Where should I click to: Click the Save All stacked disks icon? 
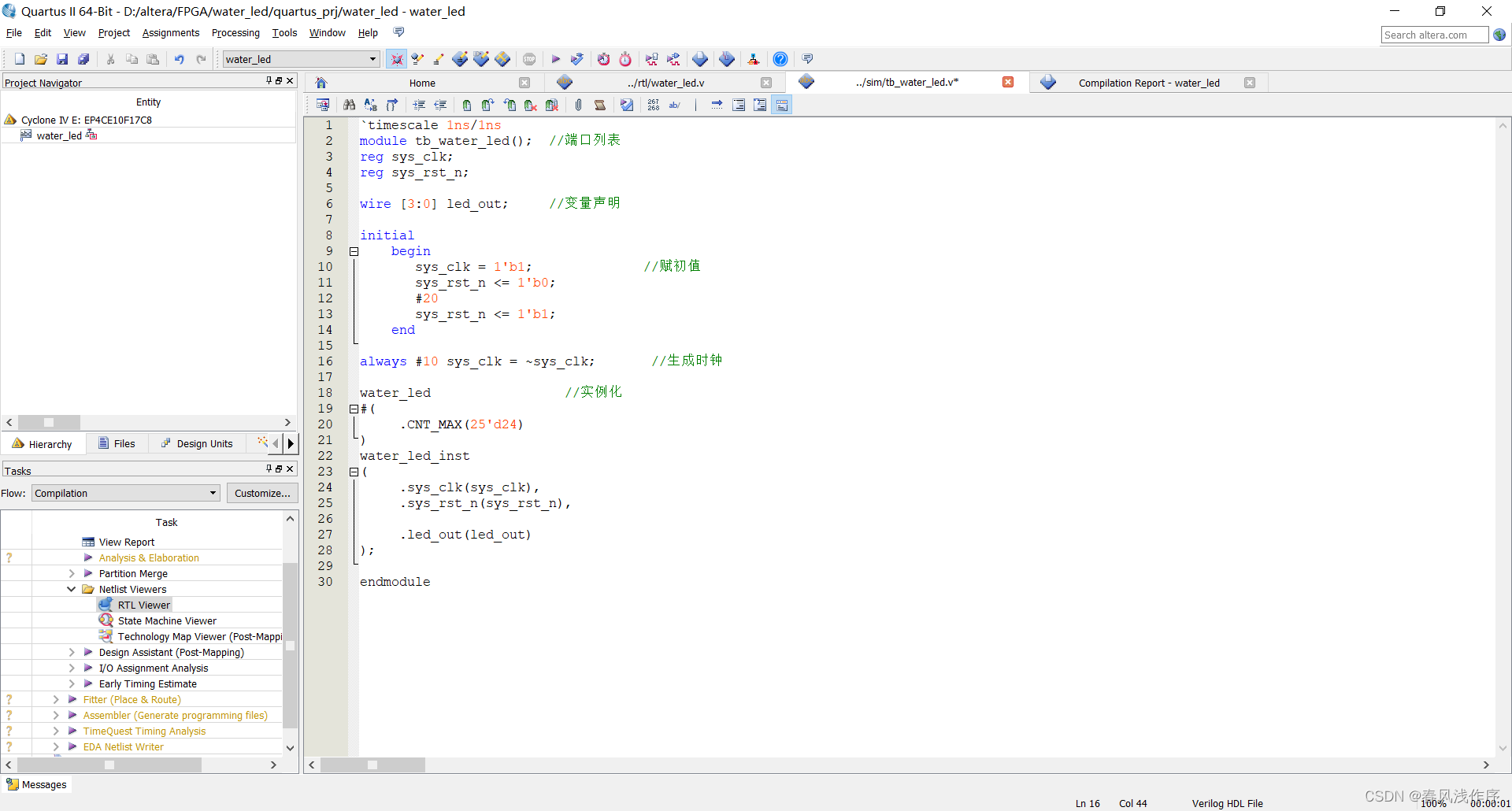(83, 59)
